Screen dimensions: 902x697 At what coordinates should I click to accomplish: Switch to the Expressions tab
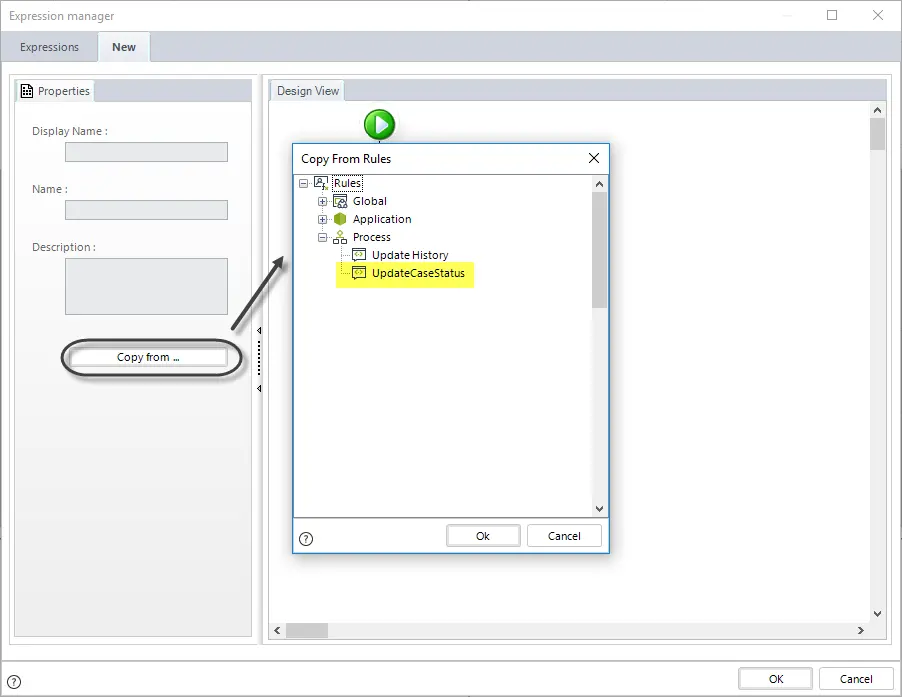pyautogui.click(x=49, y=47)
